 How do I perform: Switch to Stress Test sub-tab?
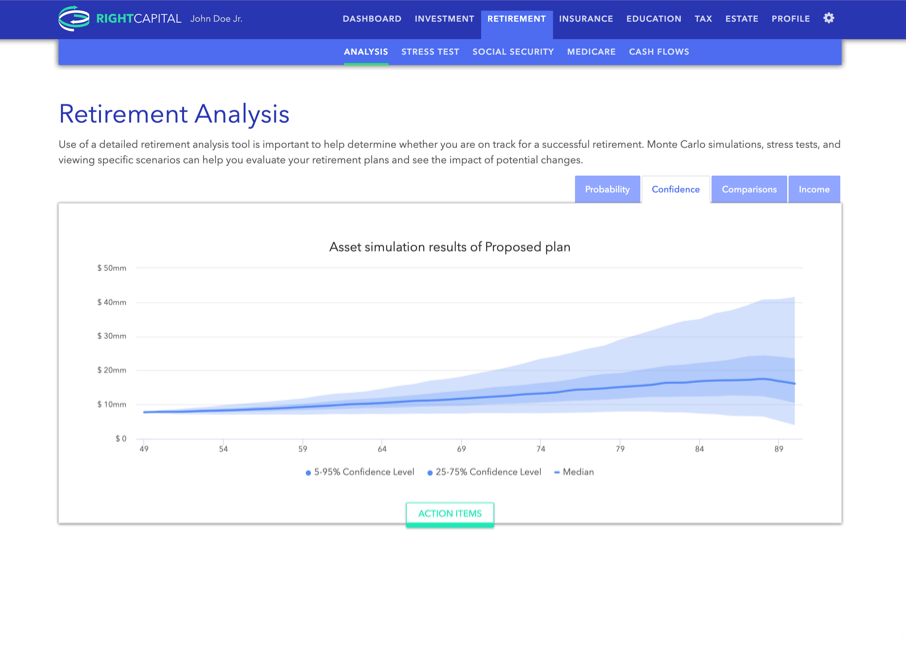tap(430, 52)
